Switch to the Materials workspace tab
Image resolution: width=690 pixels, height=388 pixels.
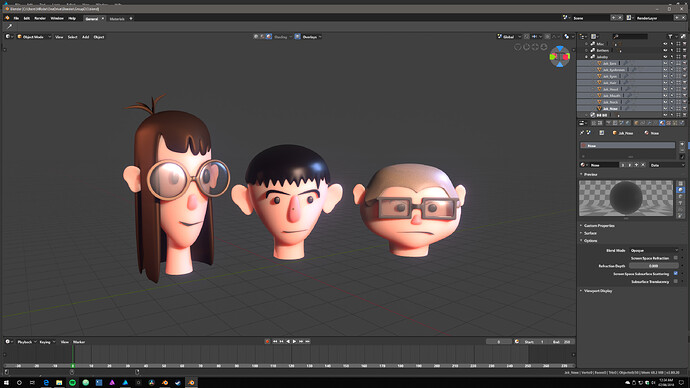[117, 19]
